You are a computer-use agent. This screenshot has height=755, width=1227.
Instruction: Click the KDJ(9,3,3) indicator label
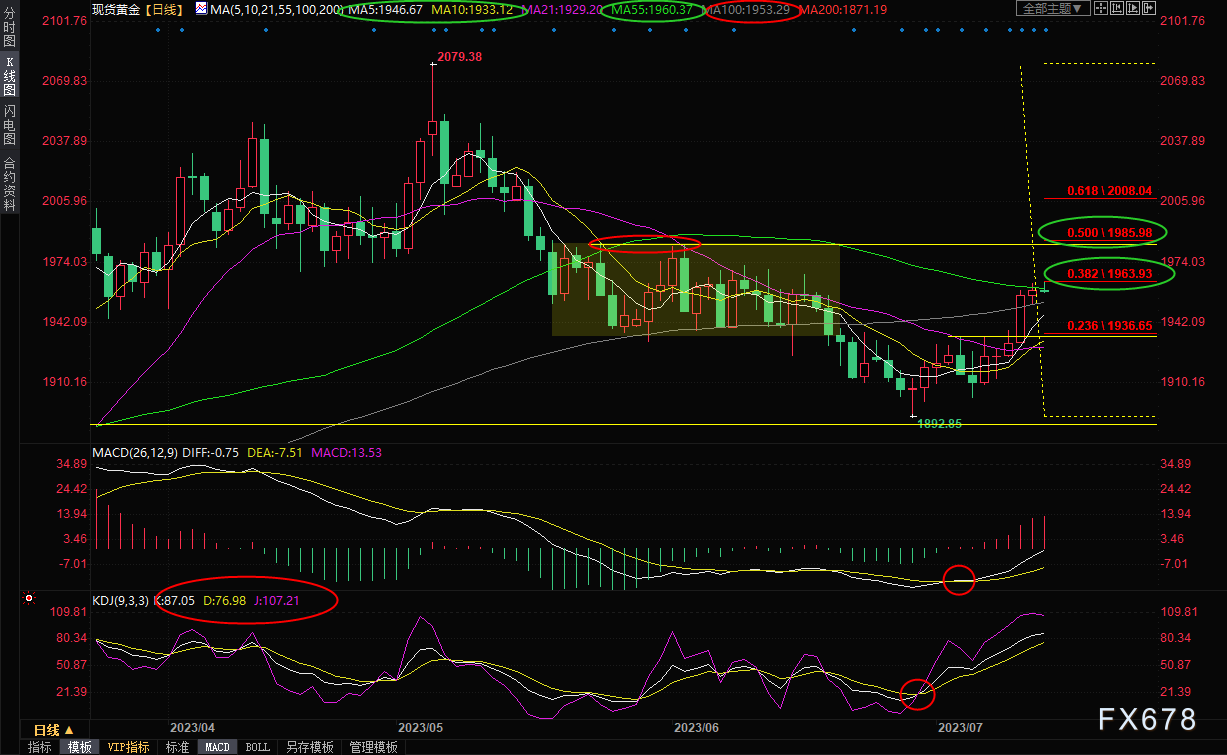pyautogui.click(x=120, y=600)
